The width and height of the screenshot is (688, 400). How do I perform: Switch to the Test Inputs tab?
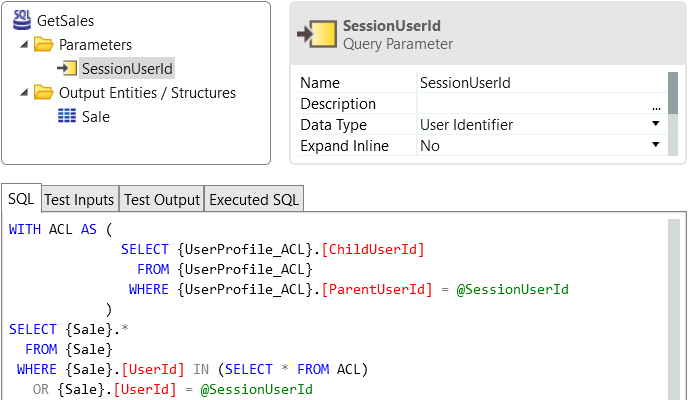point(79,200)
